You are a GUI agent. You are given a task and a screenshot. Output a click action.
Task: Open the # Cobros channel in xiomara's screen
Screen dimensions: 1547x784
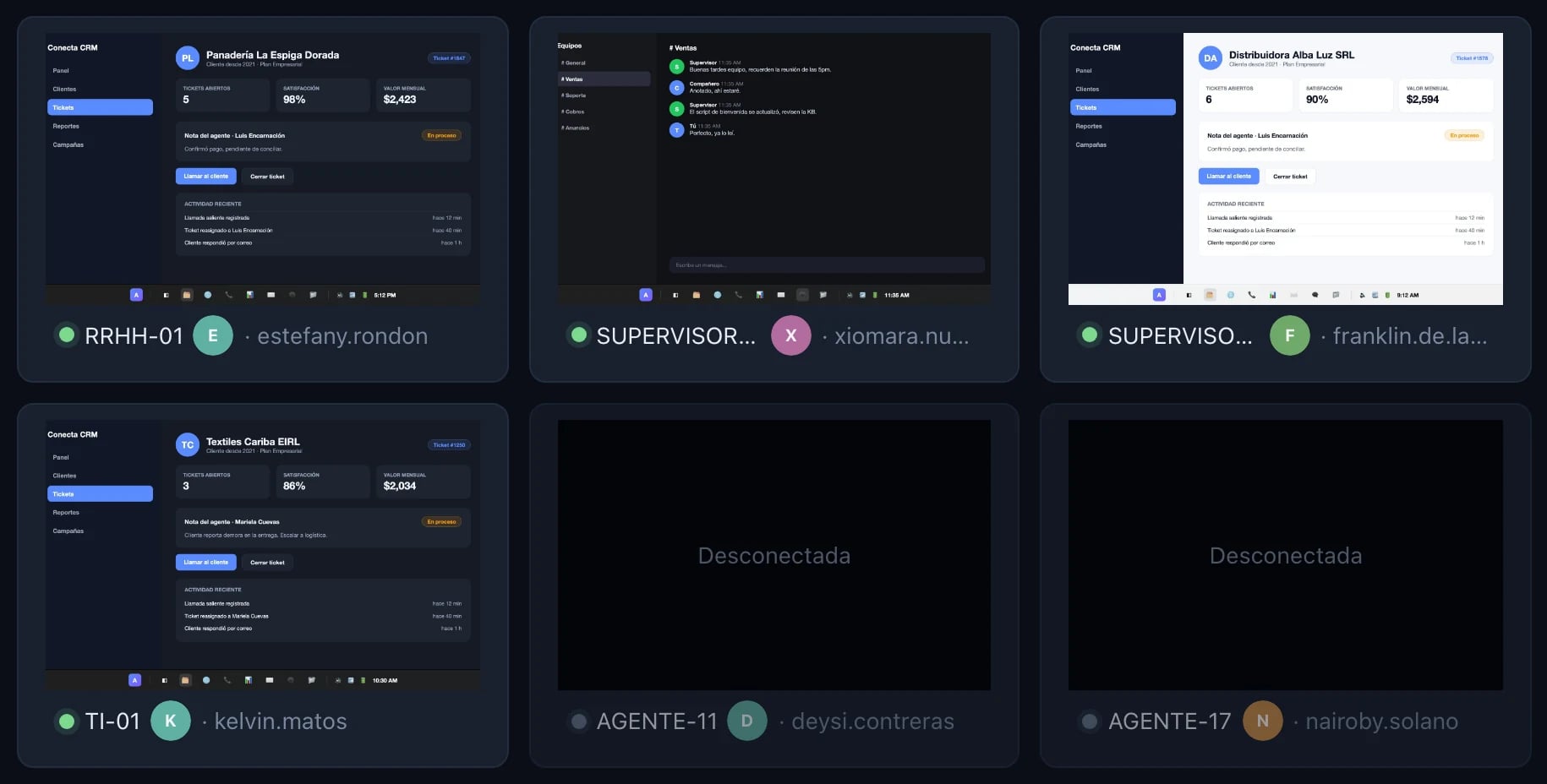coord(604,112)
